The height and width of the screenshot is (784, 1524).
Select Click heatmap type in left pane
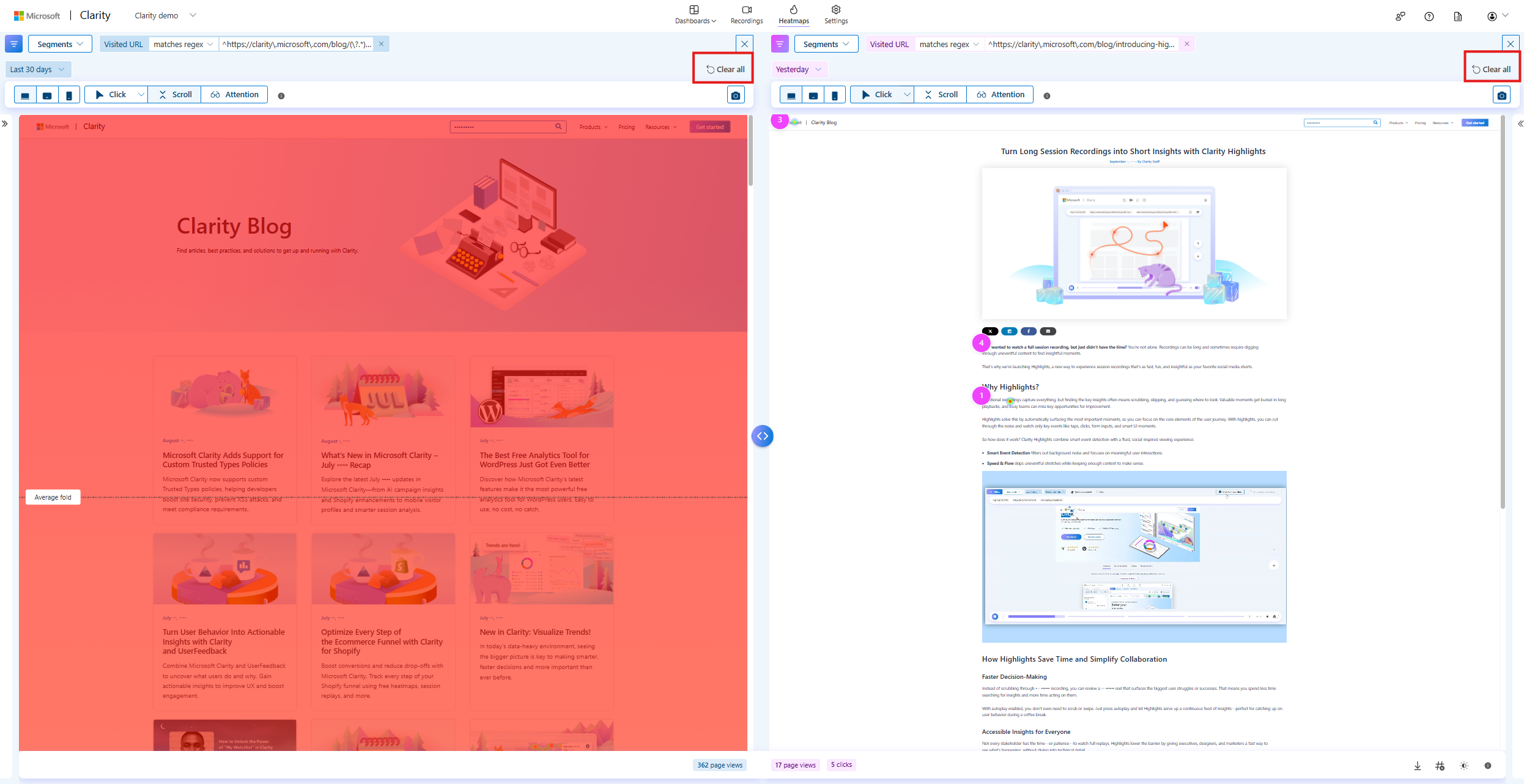pyautogui.click(x=110, y=95)
